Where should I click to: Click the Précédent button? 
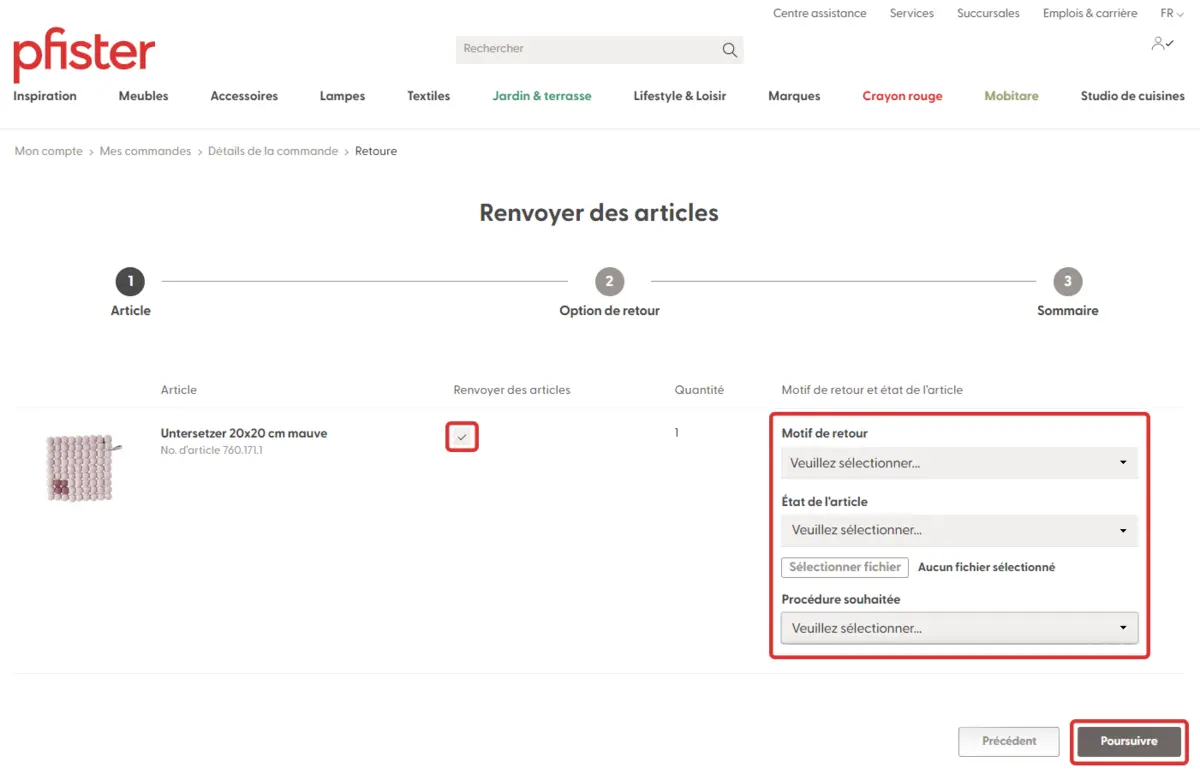[x=1008, y=741]
